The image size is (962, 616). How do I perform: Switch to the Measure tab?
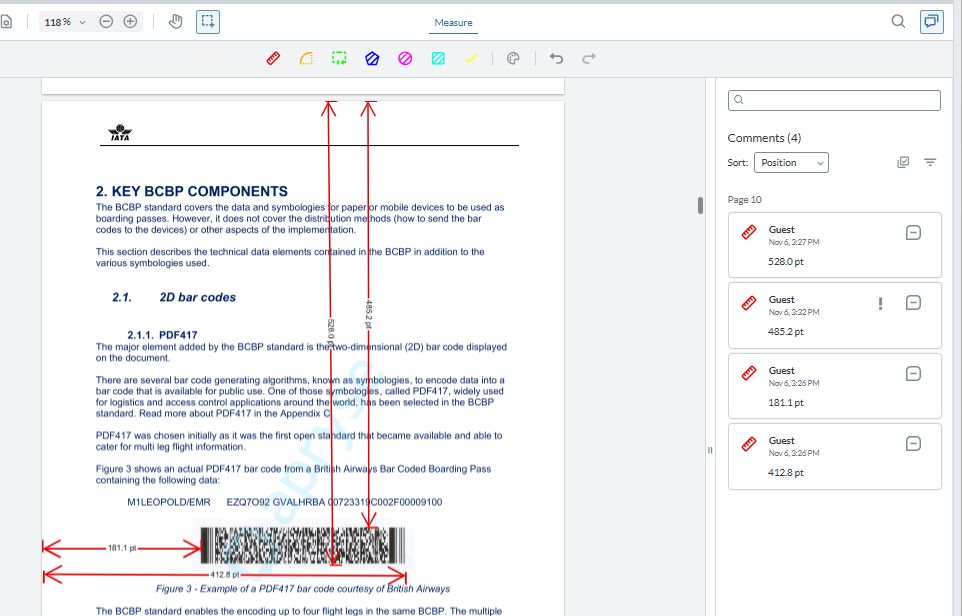(x=453, y=21)
